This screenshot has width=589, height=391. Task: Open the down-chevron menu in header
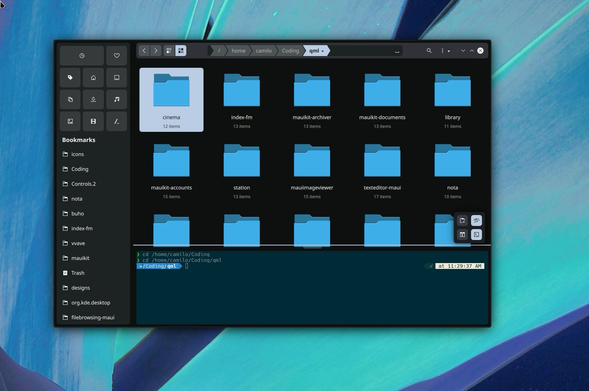click(x=463, y=51)
